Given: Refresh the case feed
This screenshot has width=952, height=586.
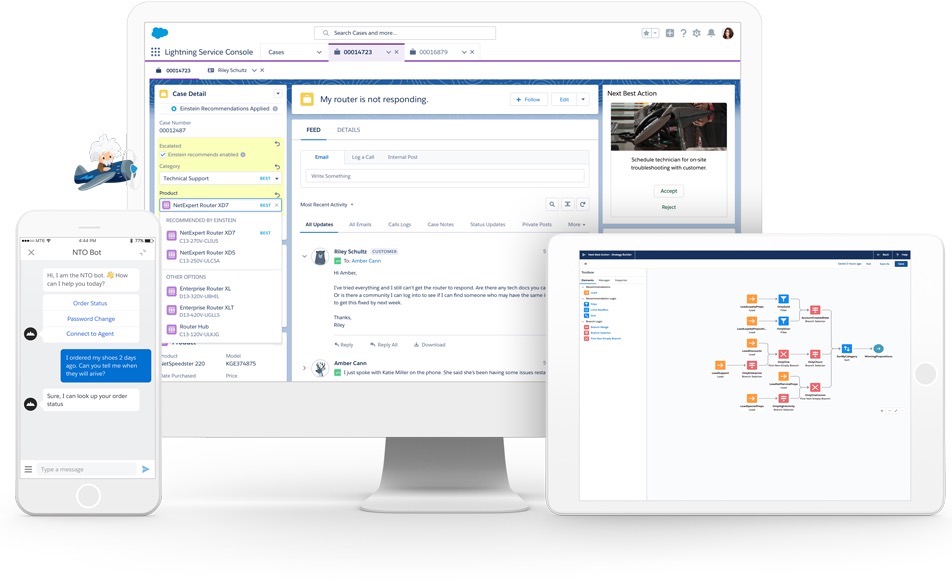Looking at the screenshot, I should pos(583,205).
